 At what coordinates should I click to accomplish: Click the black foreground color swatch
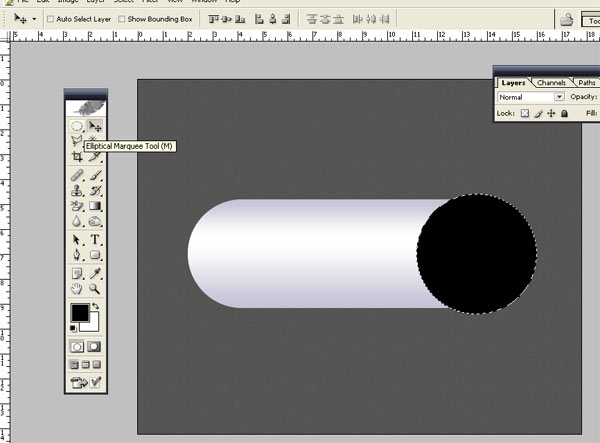[x=80, y=313]
